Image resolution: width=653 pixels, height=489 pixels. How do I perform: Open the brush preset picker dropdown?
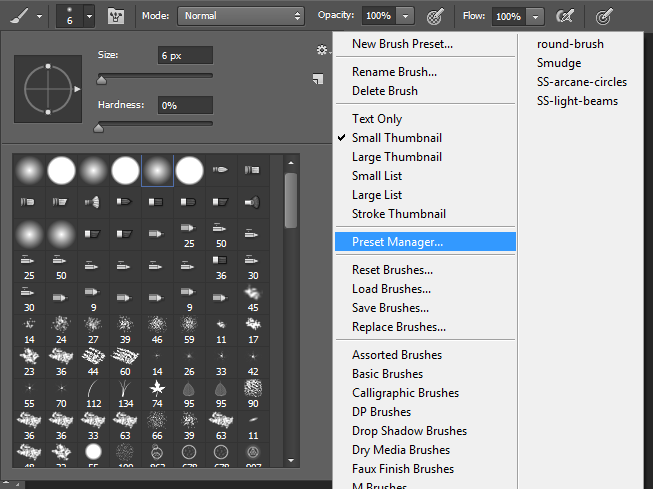click(89, 16)
